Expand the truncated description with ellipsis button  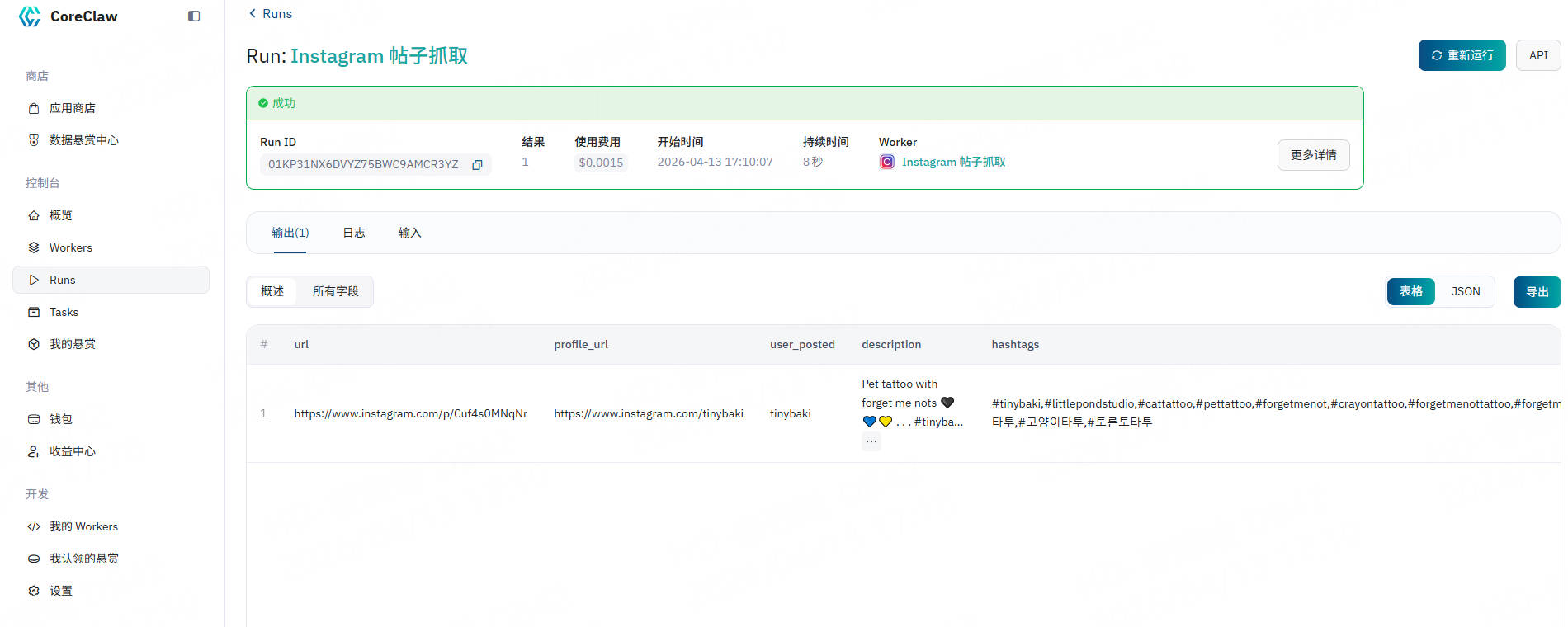point(871,441)
